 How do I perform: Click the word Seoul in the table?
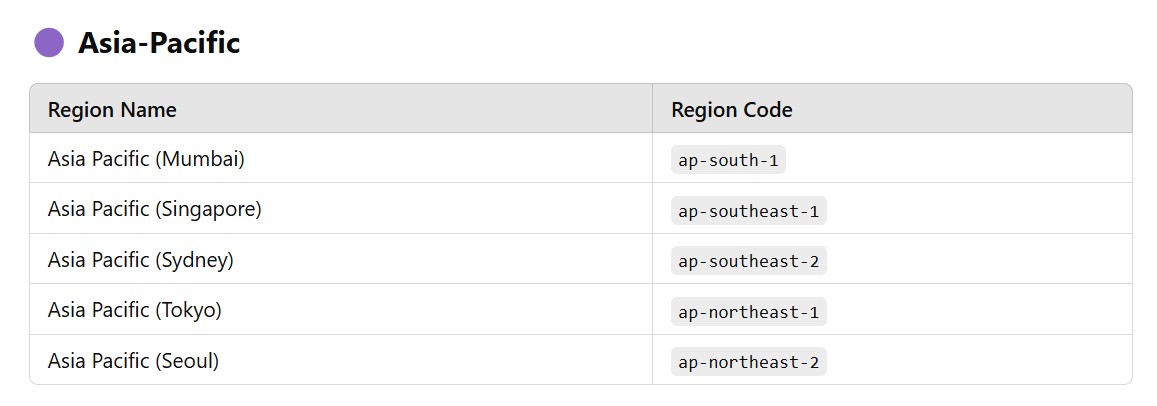(187, 361)
